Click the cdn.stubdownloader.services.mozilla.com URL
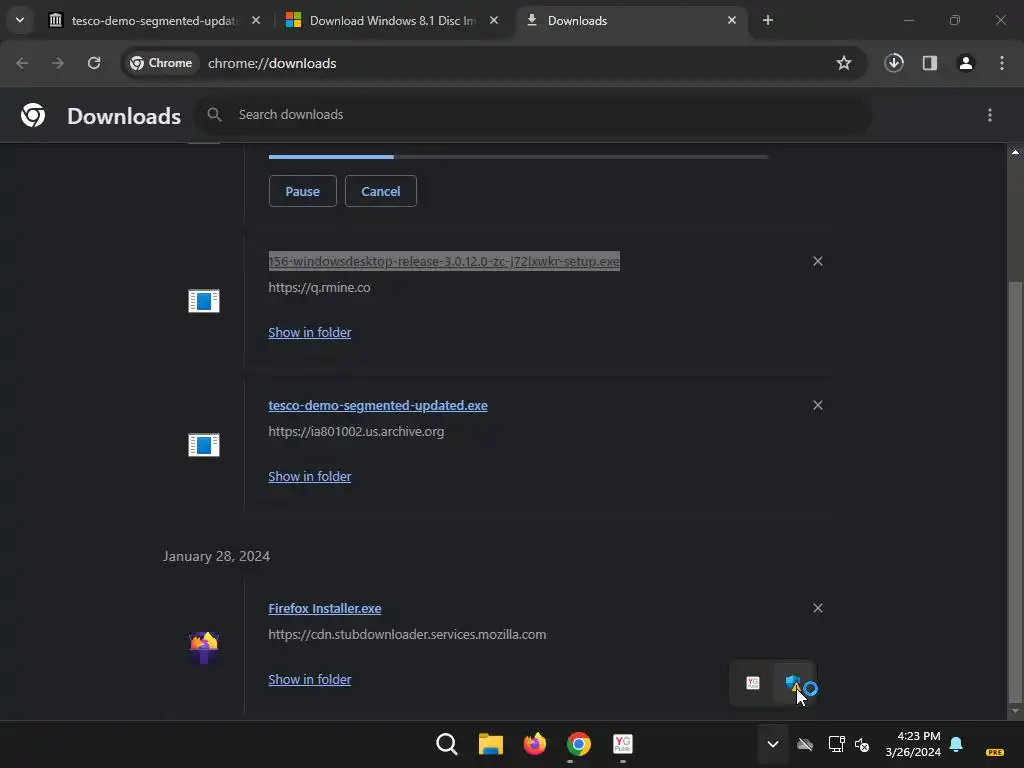 point(407,635)
